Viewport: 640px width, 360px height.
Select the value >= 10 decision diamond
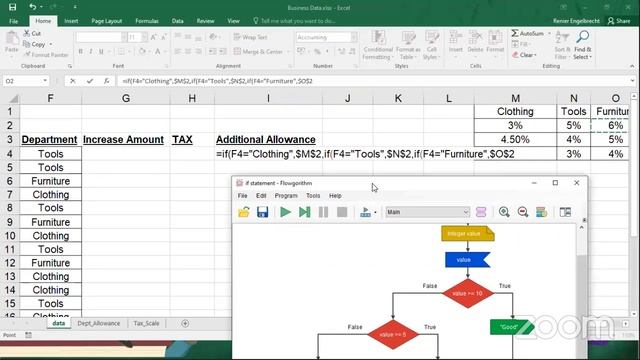(x=468, y=293)
